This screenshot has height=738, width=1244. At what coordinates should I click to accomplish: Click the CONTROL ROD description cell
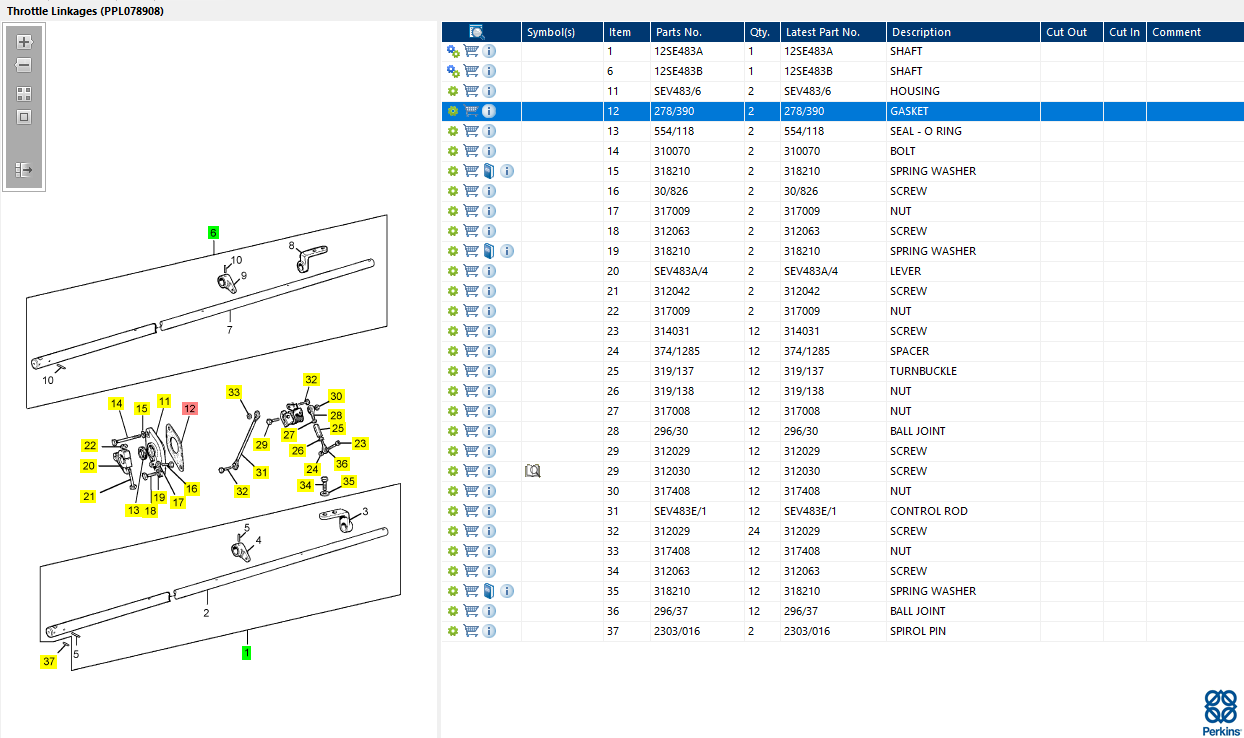coord(963,511)
